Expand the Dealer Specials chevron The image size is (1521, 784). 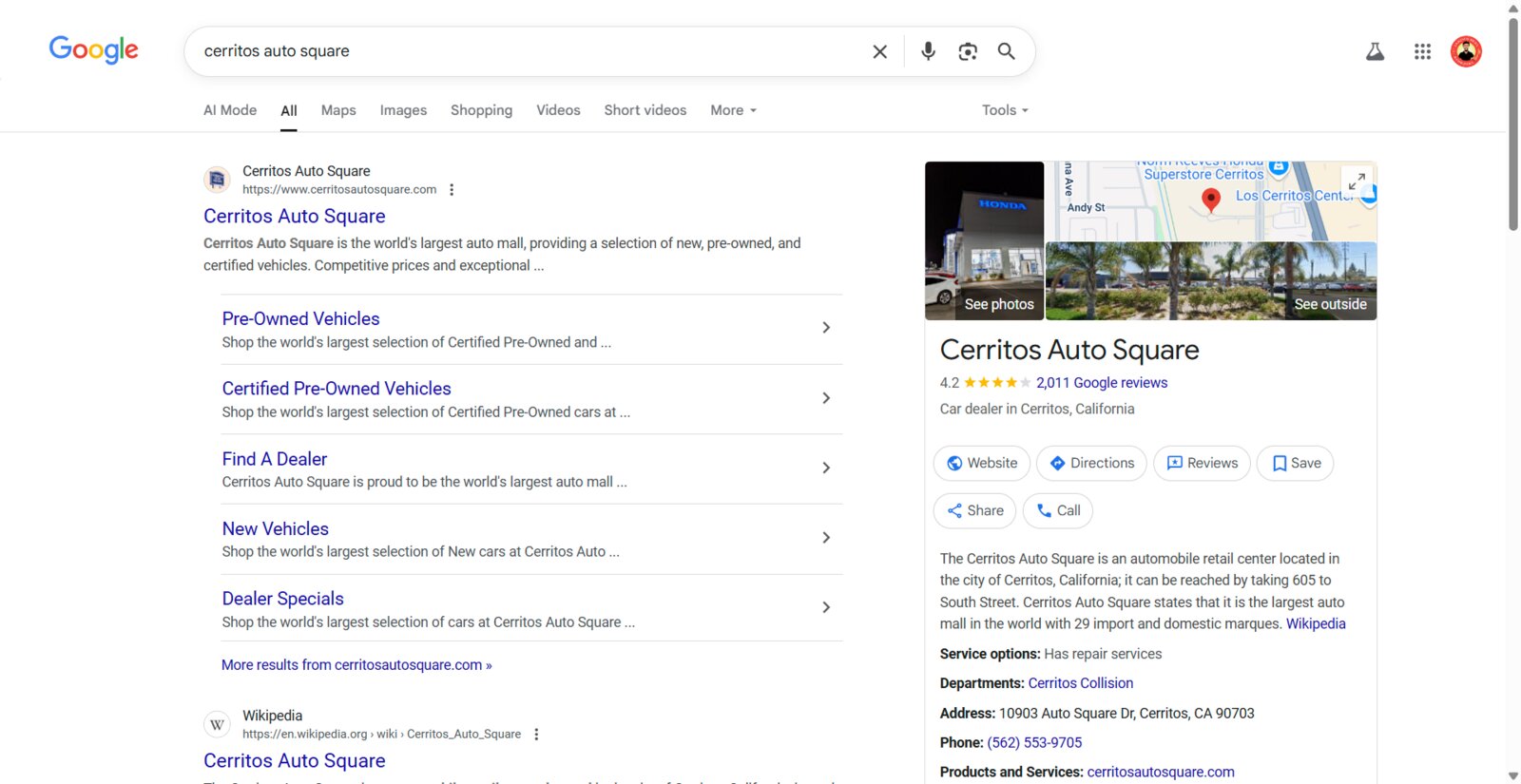[826, 607]
